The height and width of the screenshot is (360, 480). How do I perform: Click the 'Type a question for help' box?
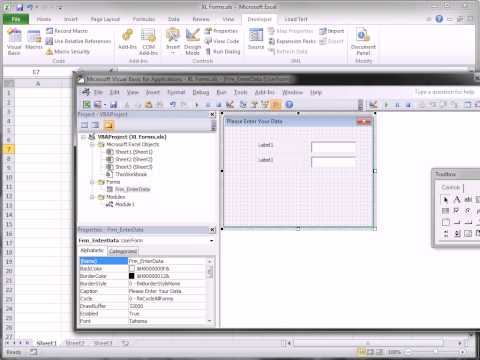445,92
